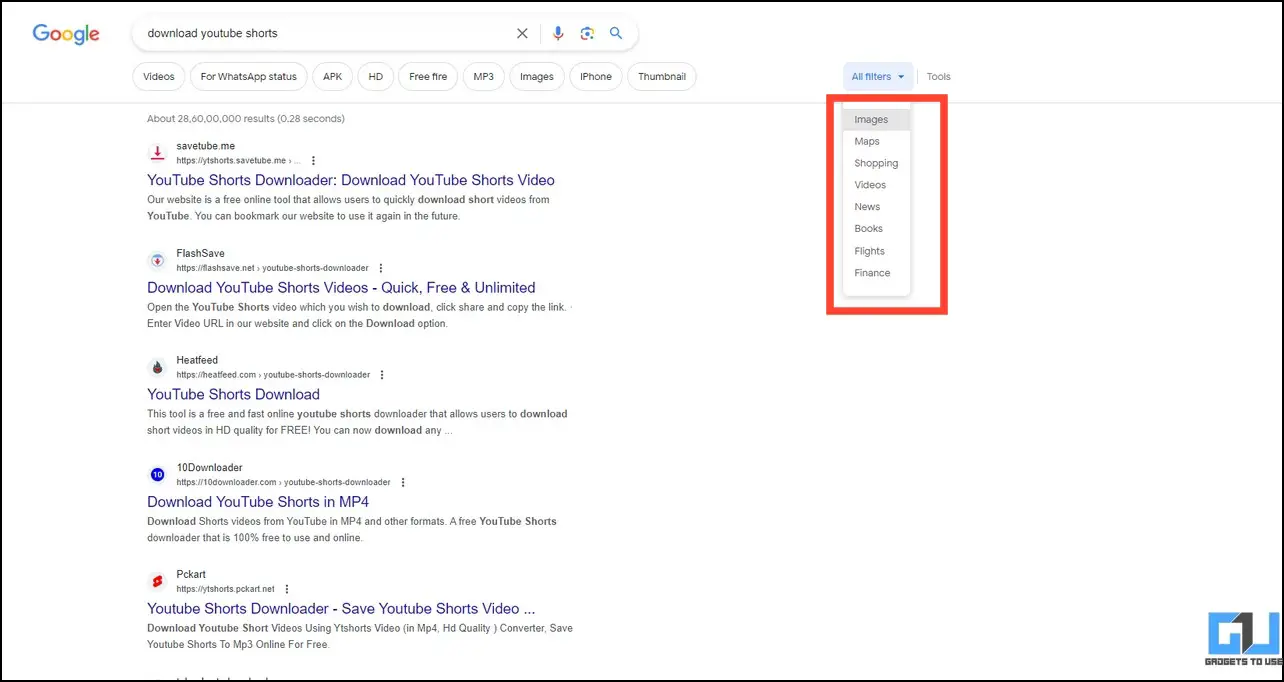The width and height of the screenshot is (1284, 682).
Task: Click the 'Heatfeed' site name
Action: pos(197,361)
